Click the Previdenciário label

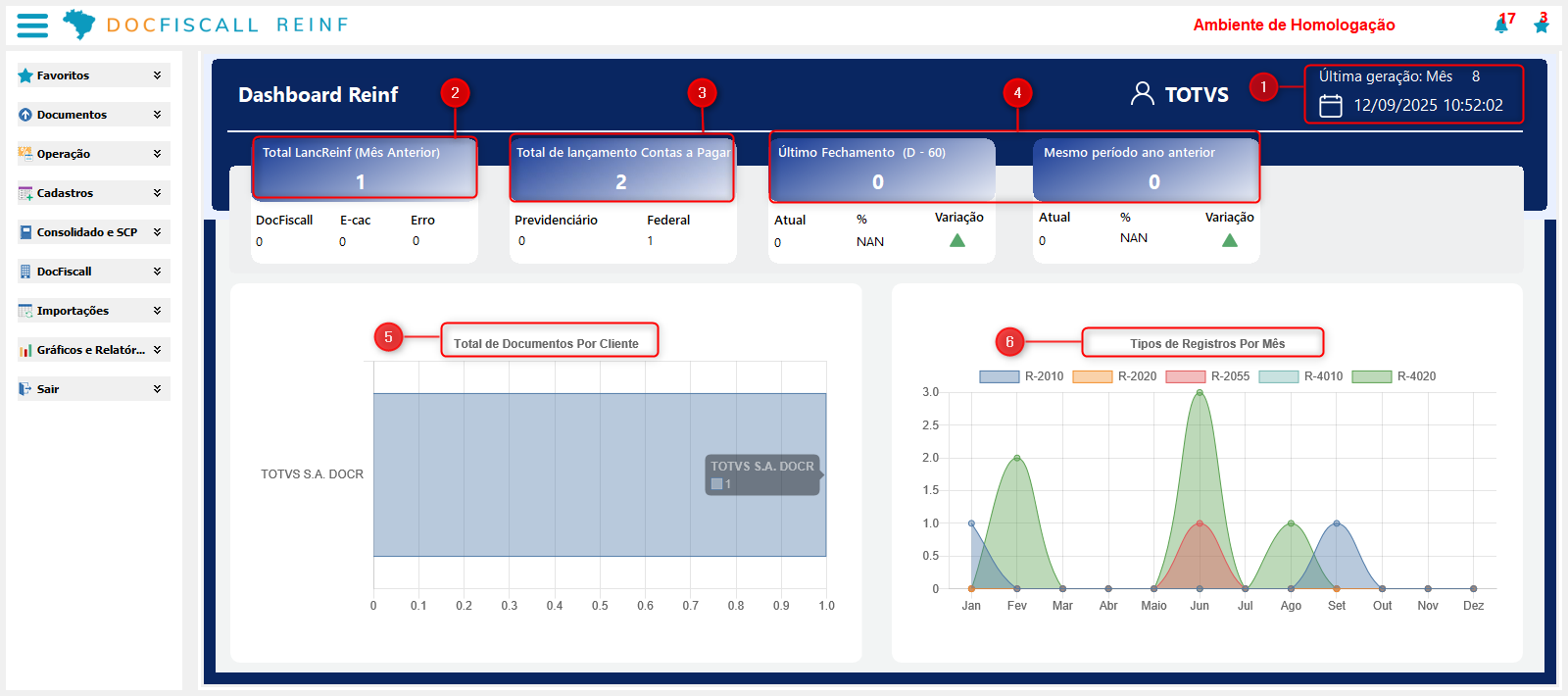pyautogui.click(x=556, y=221)
